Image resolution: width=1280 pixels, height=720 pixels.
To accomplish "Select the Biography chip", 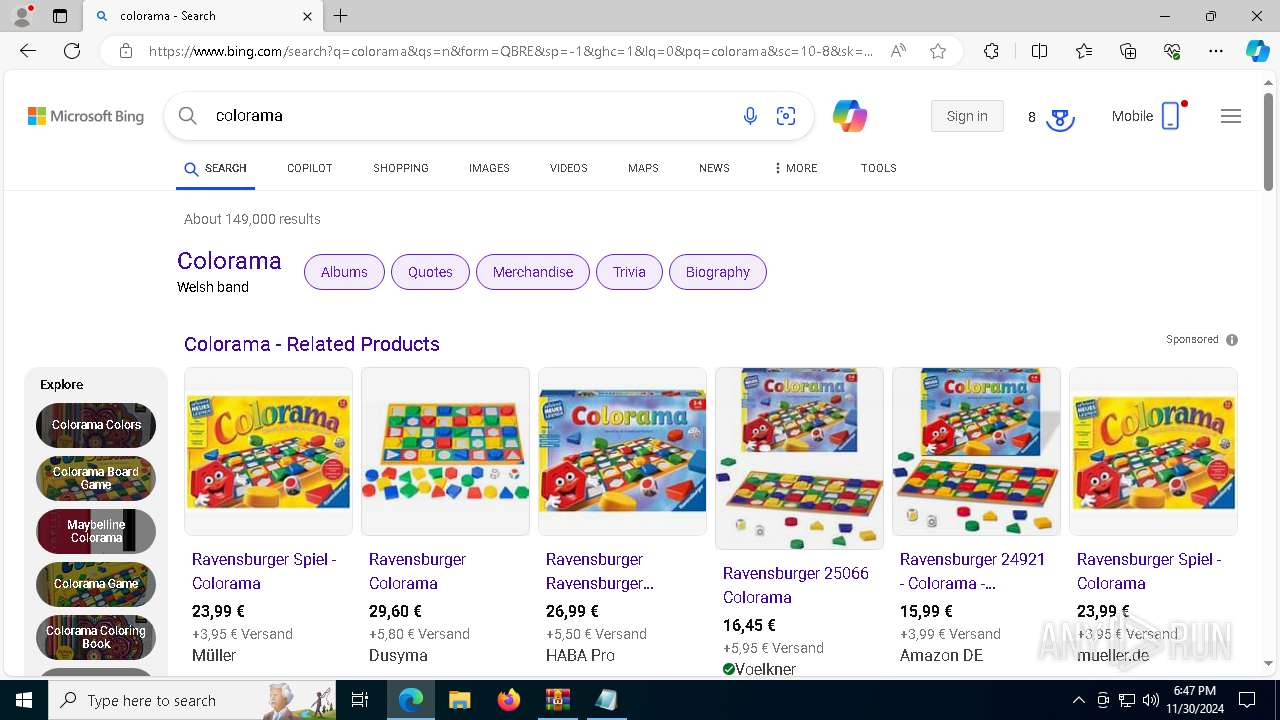I will pos(718,272).
